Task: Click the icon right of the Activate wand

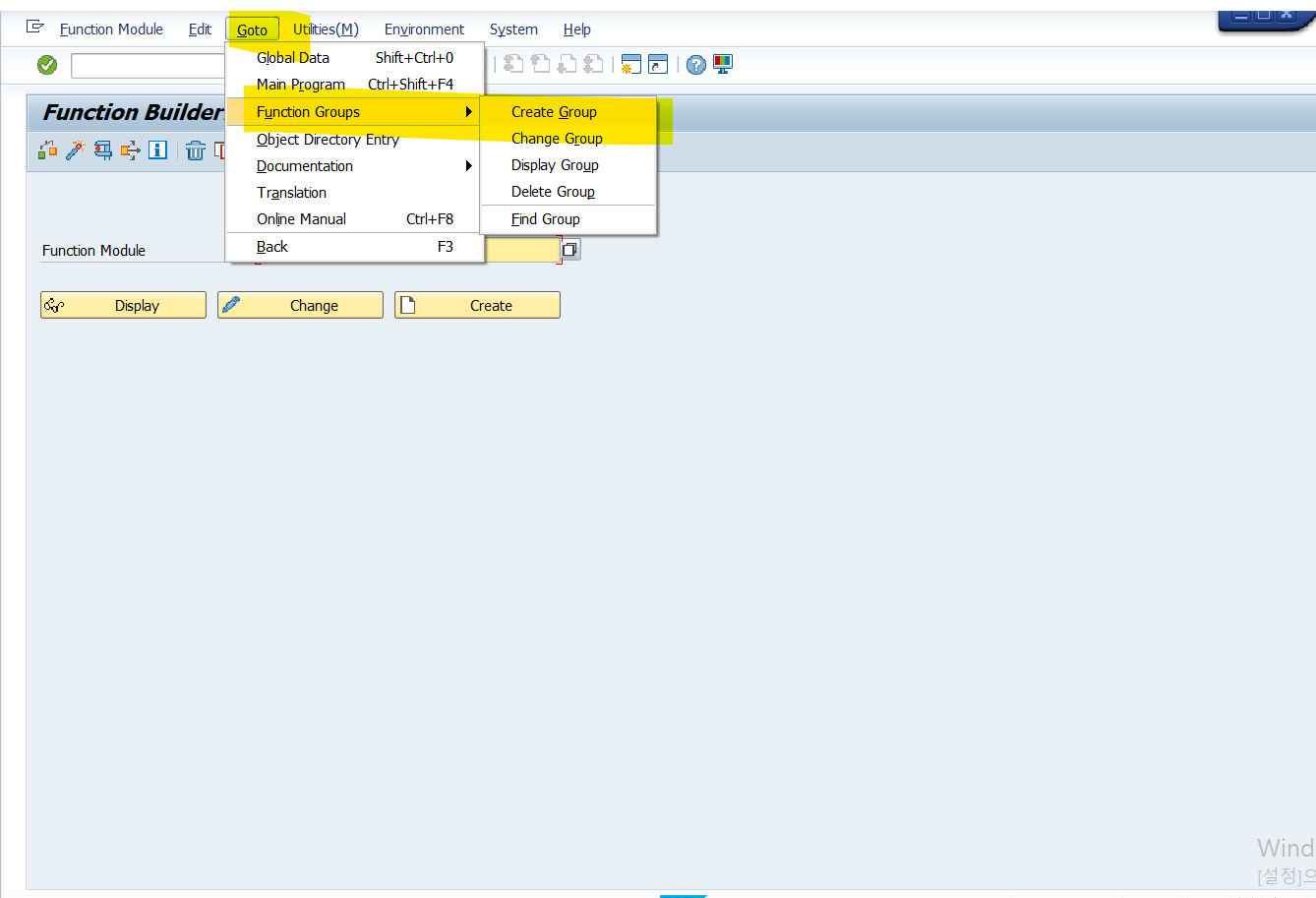Action: click(x=102, y=150)
